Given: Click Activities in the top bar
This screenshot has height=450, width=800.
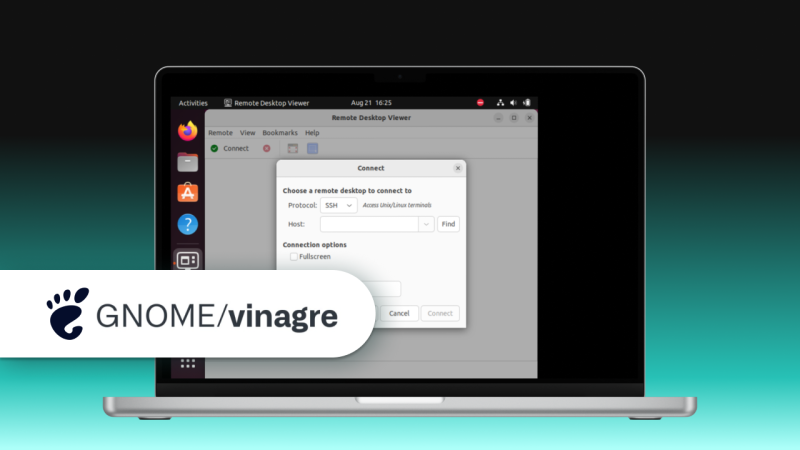Looking at the screenshot, I should [193, 103].
